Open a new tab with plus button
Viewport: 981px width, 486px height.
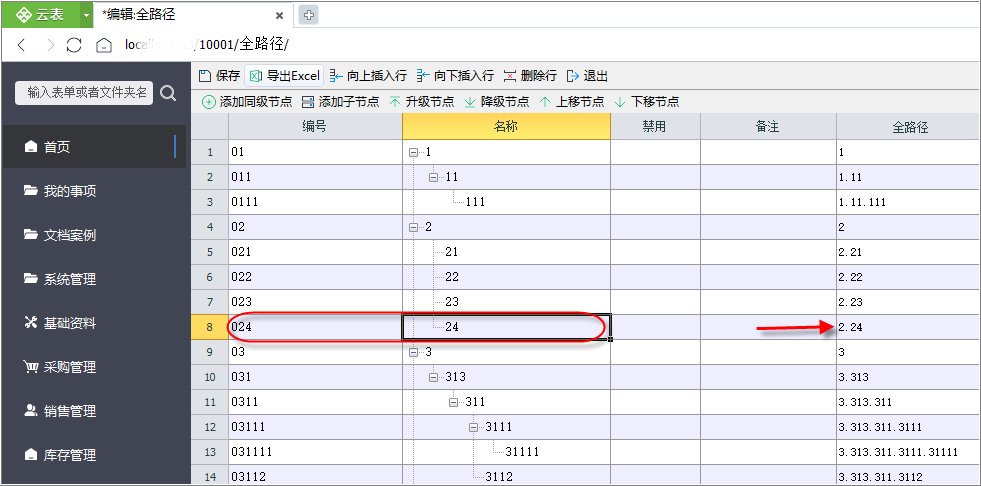(x=308, y=16)
